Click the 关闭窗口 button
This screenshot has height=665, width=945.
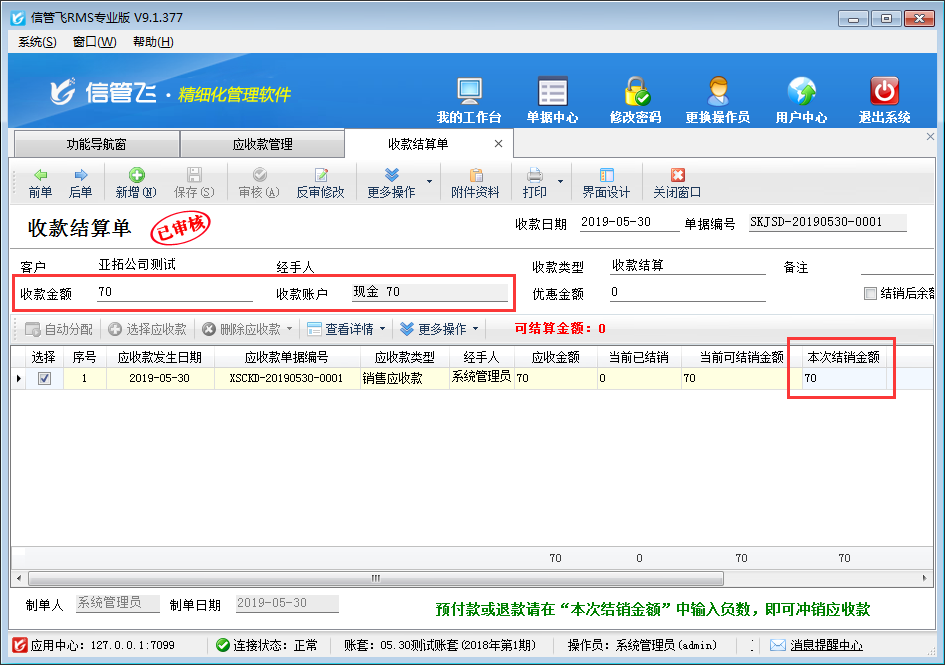click(x=677, y=183)
